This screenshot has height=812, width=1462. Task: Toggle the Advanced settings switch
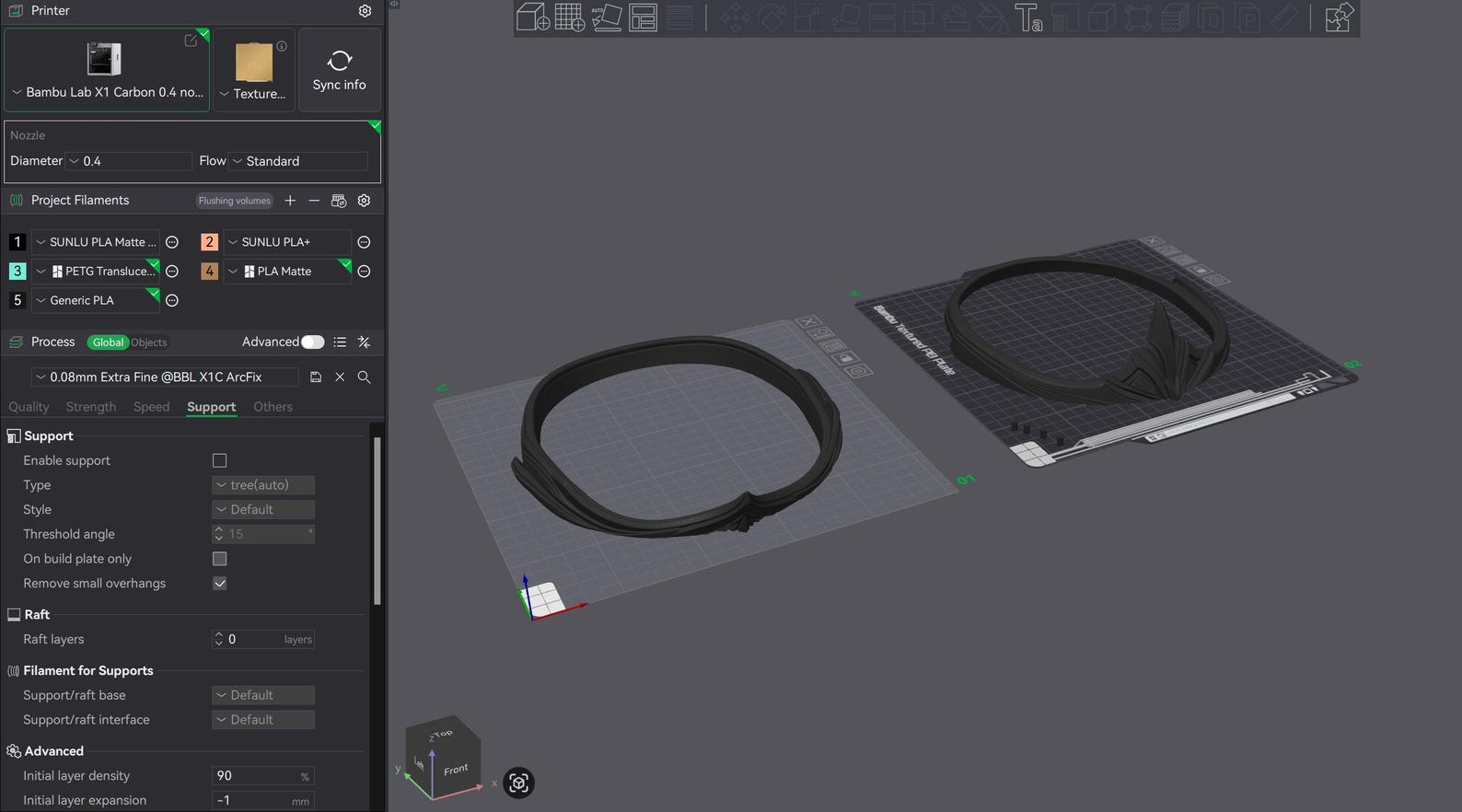pyautogui.click(x=313, y=342)
